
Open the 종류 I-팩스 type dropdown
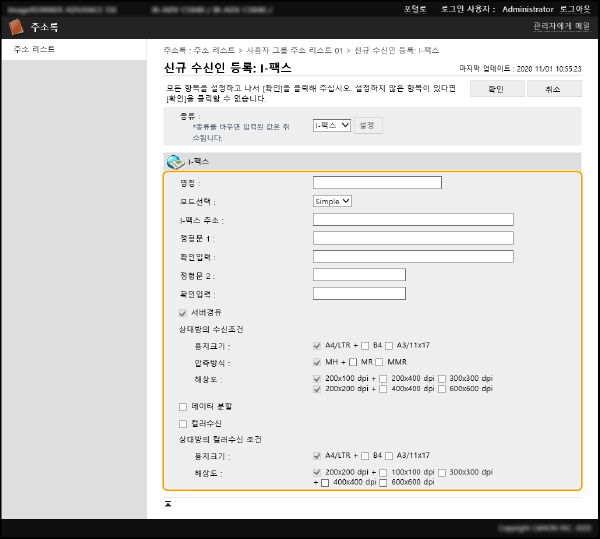pyautogui.click(x=331, y=125)
